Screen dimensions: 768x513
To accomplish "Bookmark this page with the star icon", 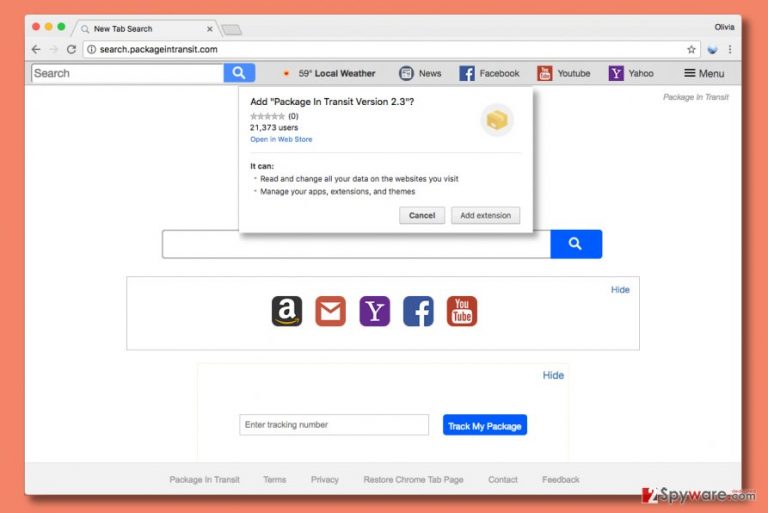I will [691, 49].
